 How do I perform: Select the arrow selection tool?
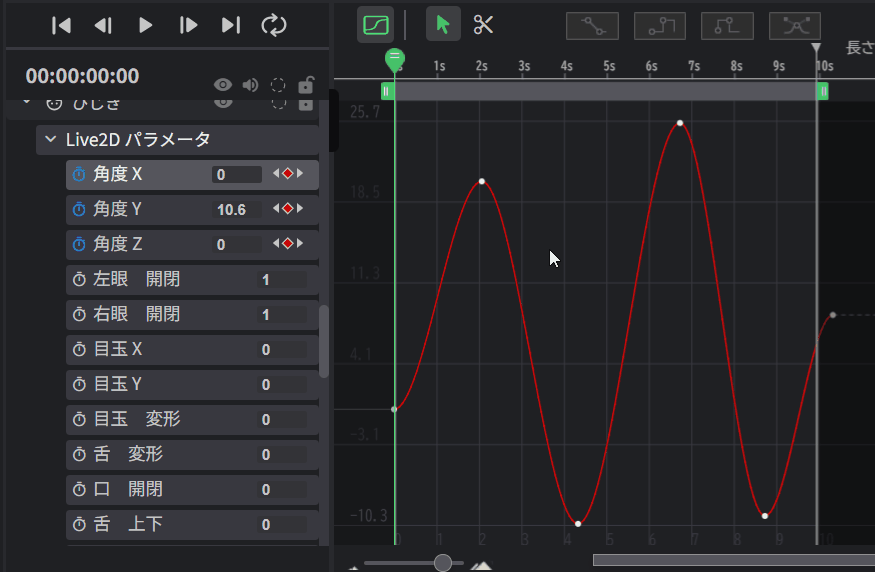tap(443, 24)
